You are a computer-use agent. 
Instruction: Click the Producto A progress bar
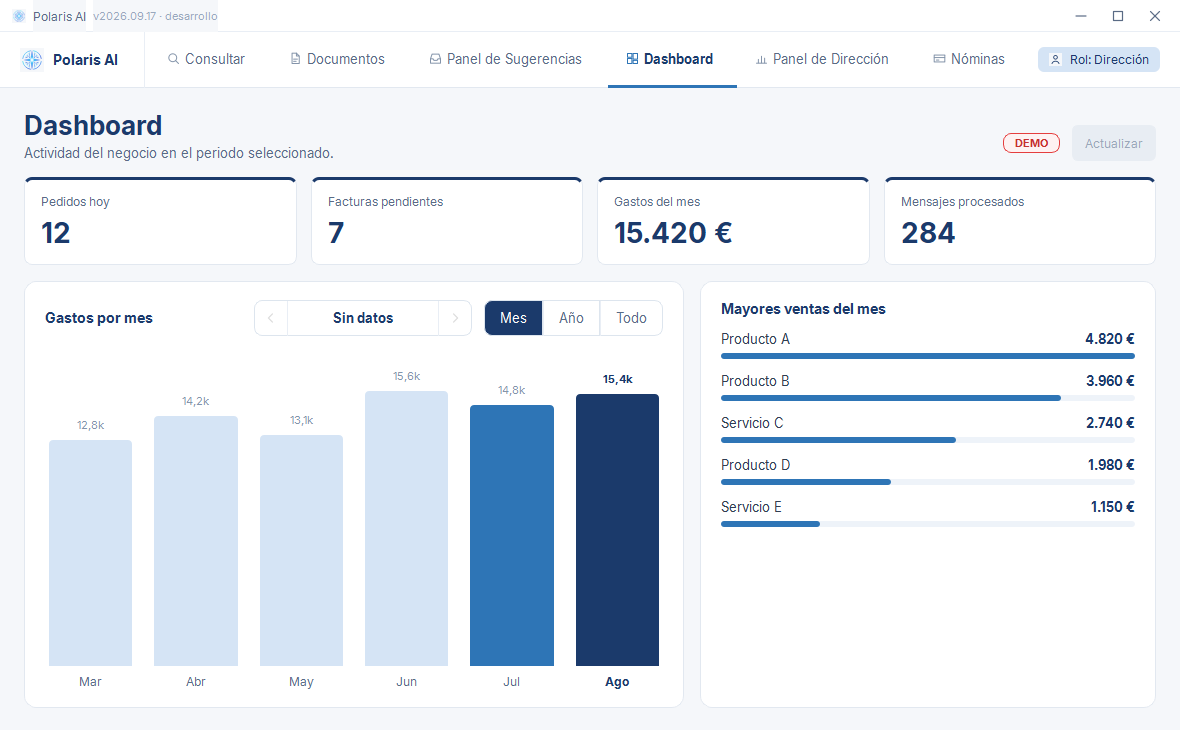[x=927, y=356]
